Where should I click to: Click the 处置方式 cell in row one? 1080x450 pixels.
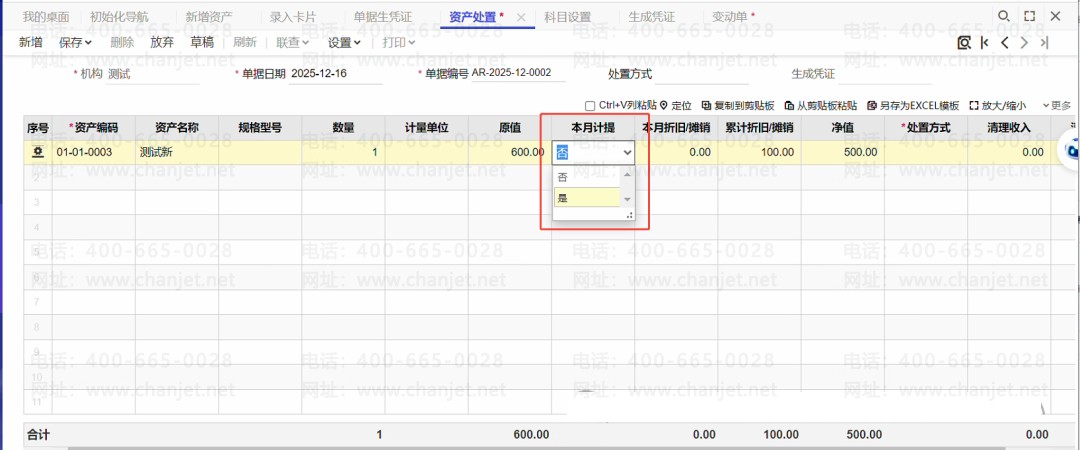pyautogui.click(x=926, y=152)
